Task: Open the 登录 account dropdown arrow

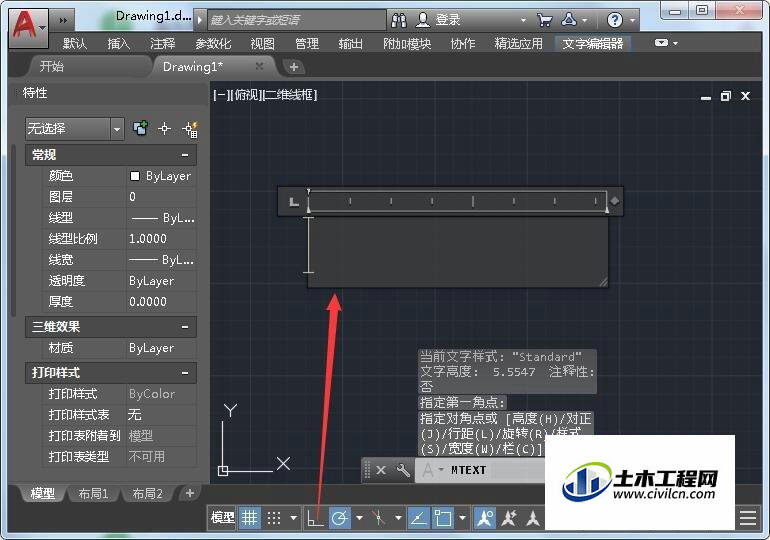Action: (x=523, y=20)
